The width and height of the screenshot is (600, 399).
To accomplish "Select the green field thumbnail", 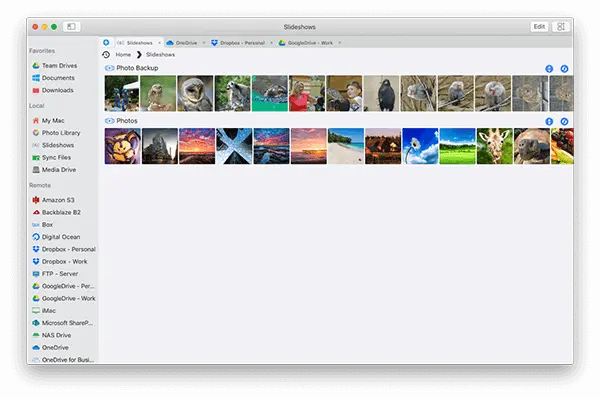I will (457, 146).
